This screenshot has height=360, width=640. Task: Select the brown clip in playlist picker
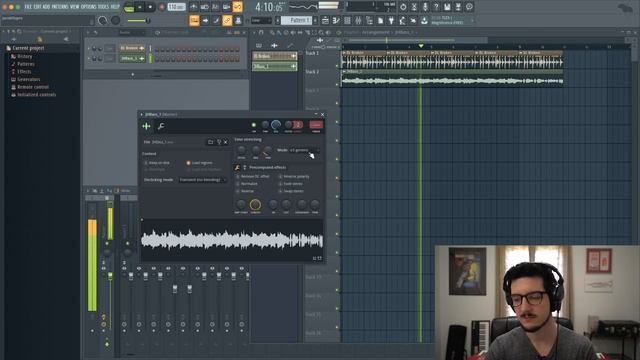pos(275,56)
